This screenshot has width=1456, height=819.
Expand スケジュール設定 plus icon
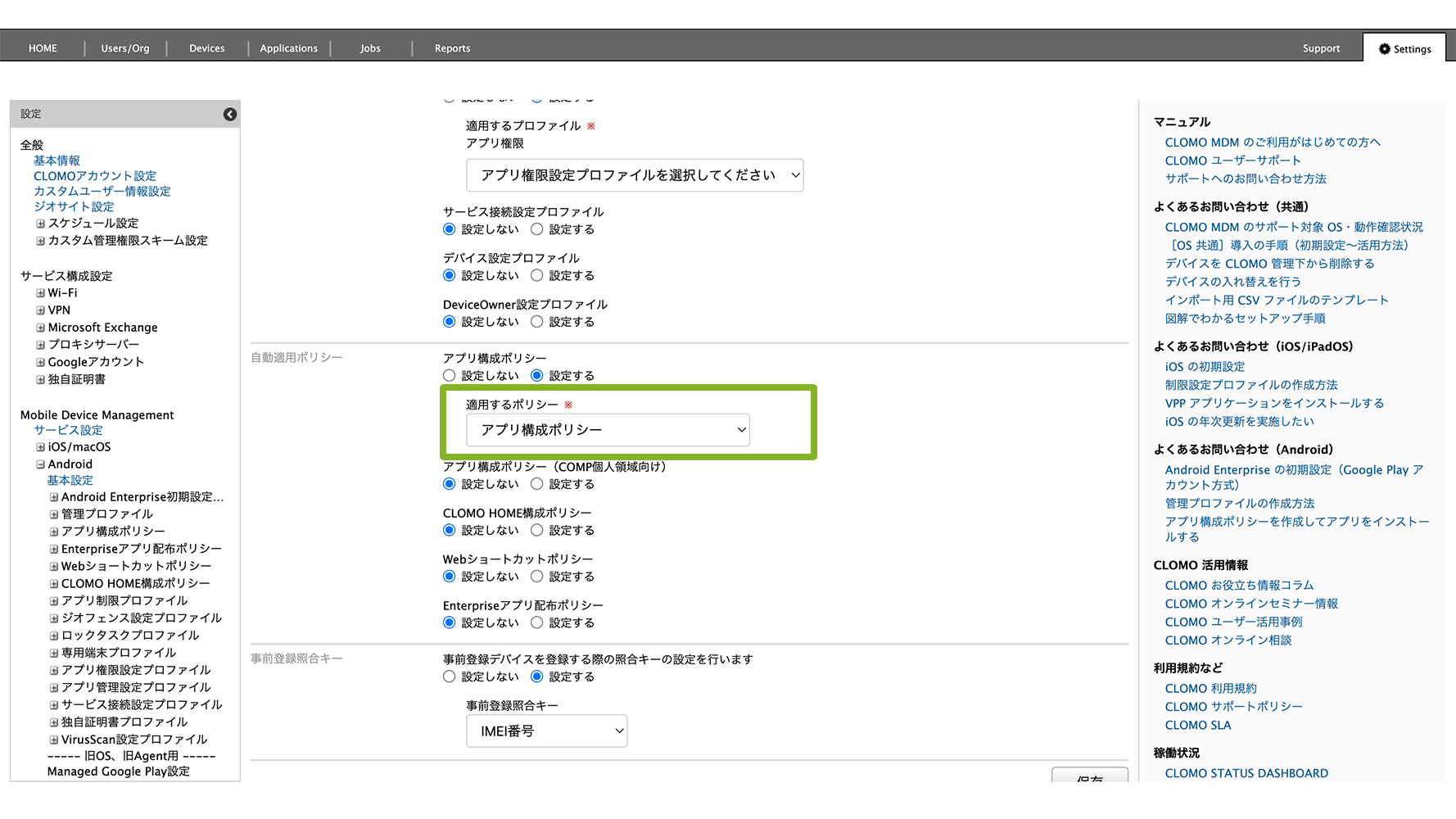pyautogui.click(x=40, y=224)
